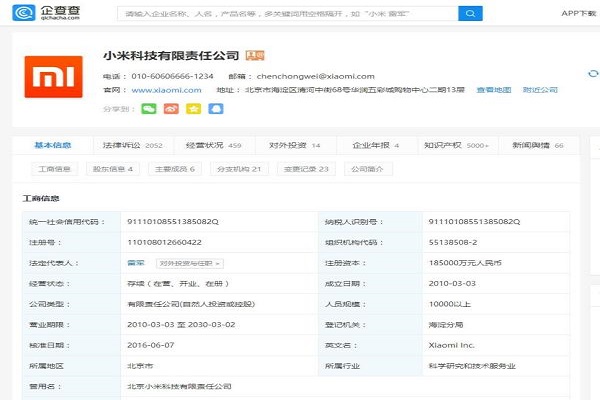Click the blue search magnifier button

coord(469,13)
